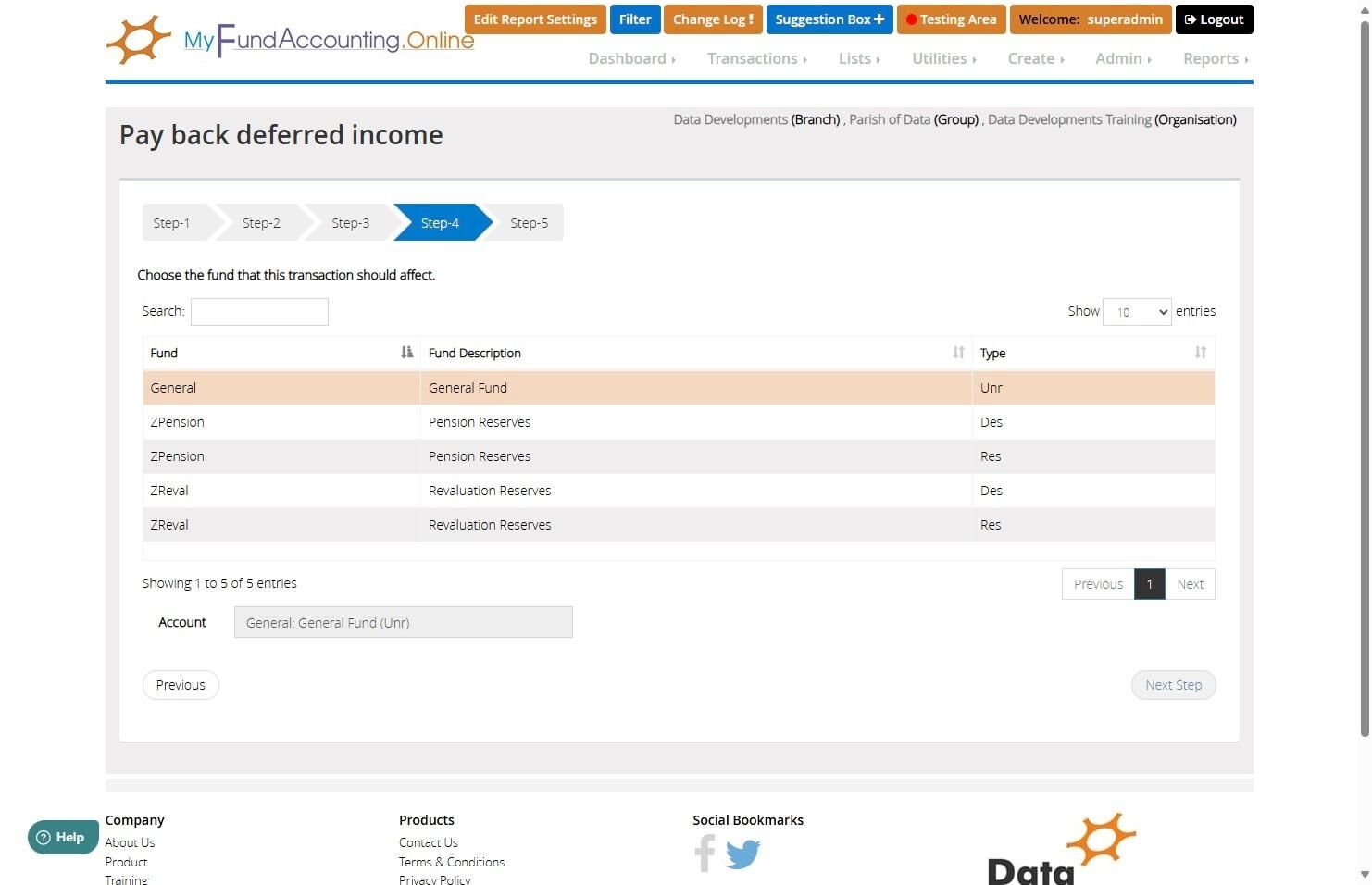Expand the Transactions menu
This screenshot has width=1372, height=885.
[x=757, y=58]
